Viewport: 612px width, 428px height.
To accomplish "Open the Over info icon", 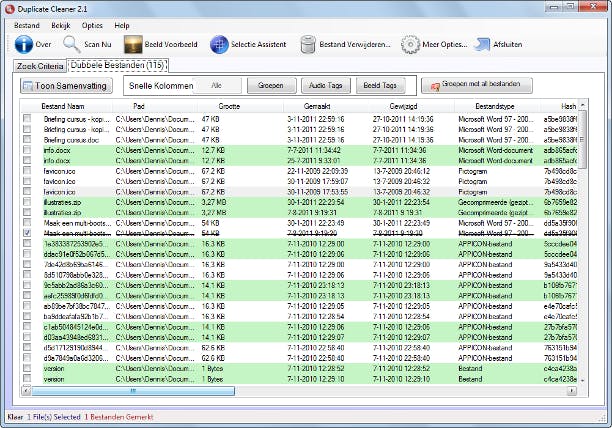I will click(x=24, y=44).
